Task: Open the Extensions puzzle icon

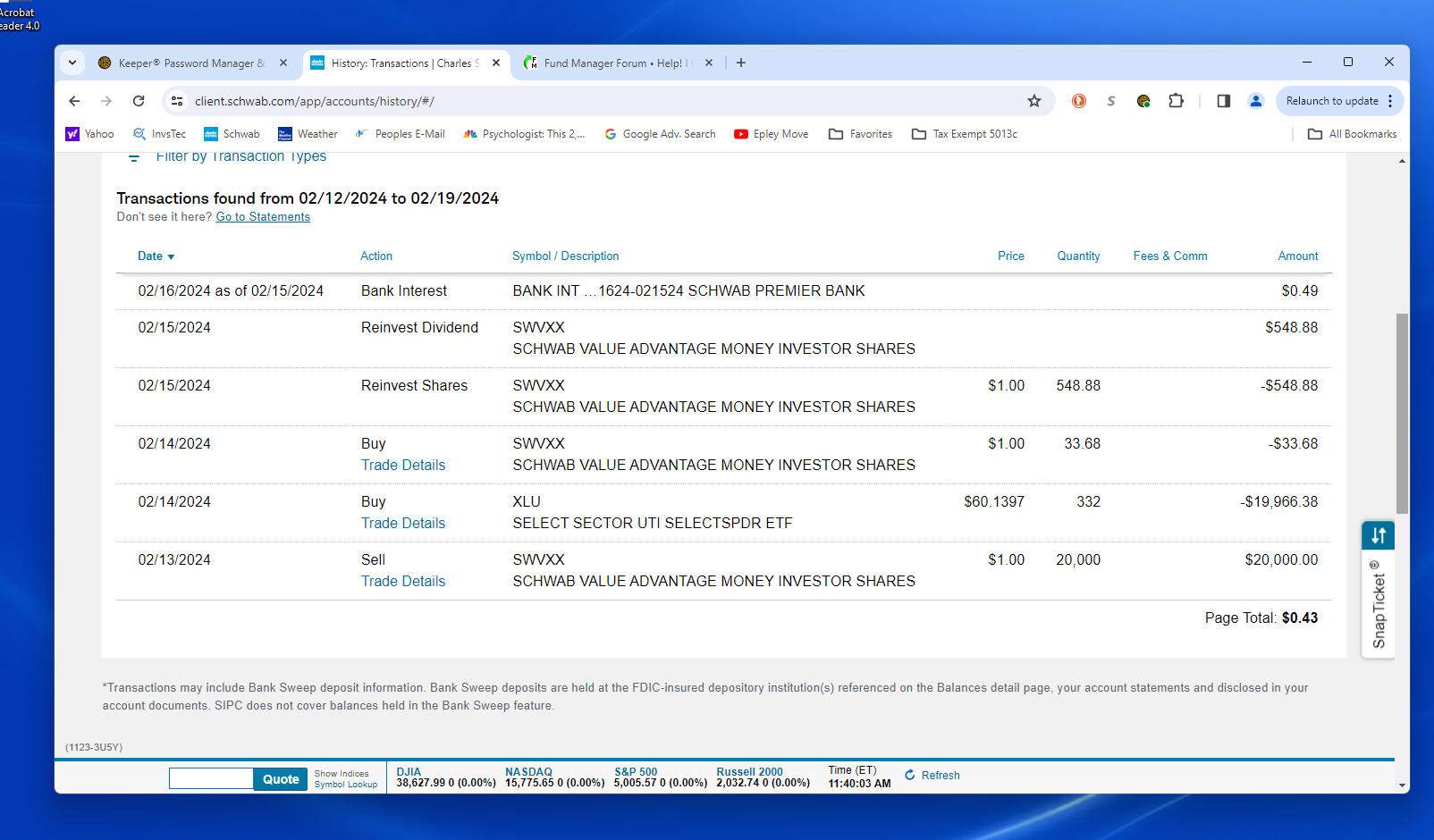Action: point(1176,101)
